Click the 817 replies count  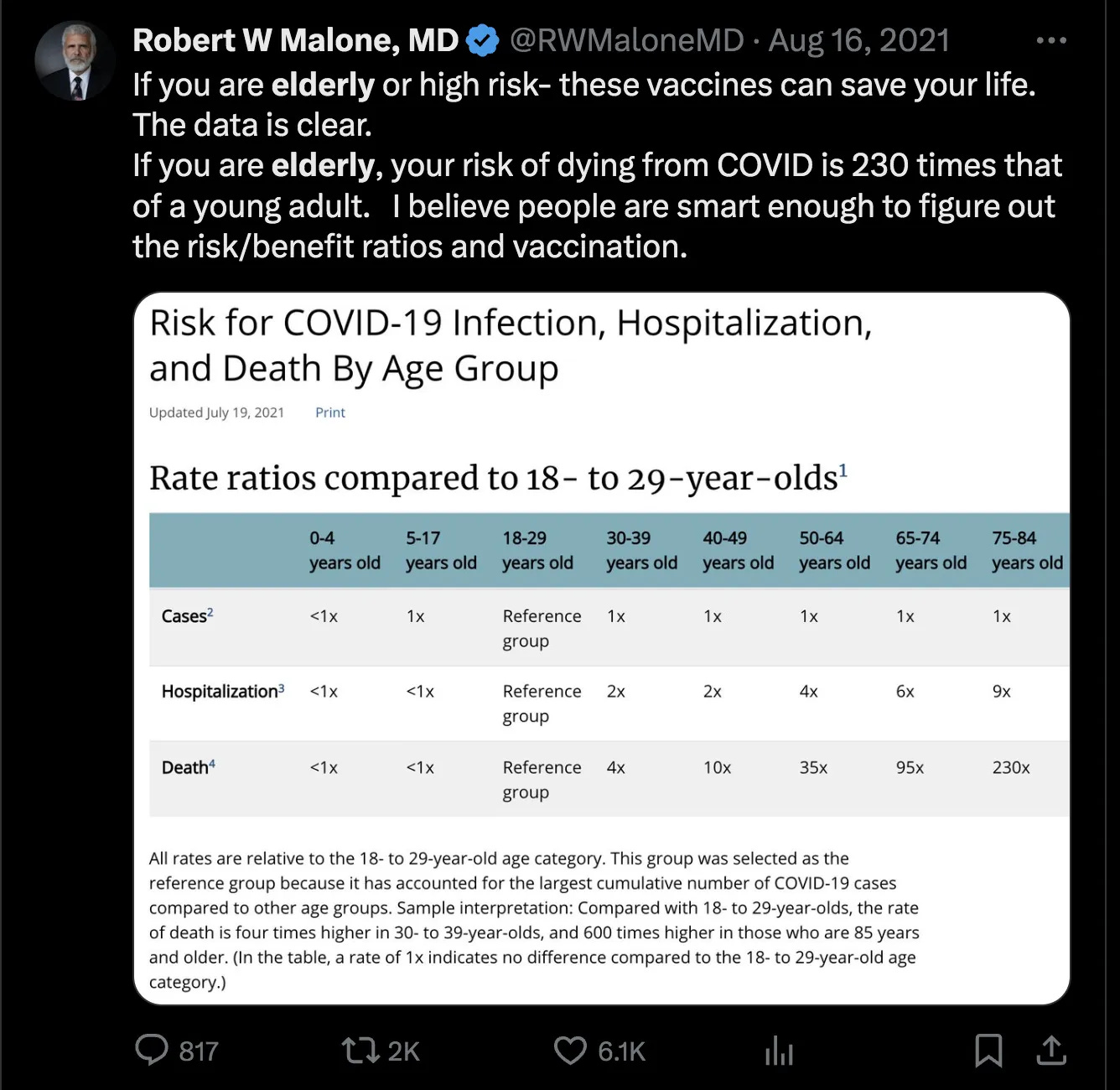pos(199,1051)
